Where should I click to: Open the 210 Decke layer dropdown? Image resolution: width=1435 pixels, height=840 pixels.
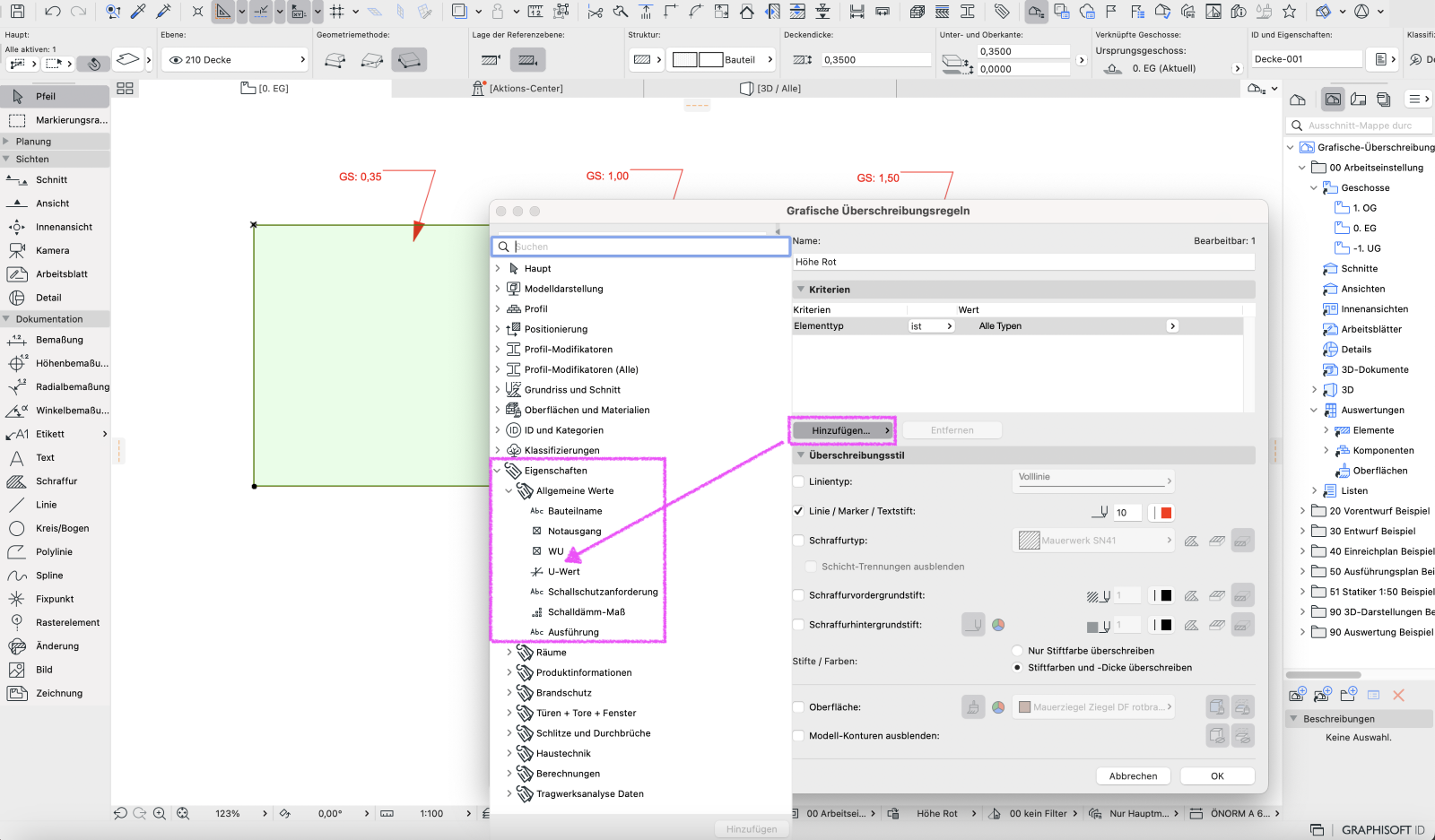tap(236, 60)
